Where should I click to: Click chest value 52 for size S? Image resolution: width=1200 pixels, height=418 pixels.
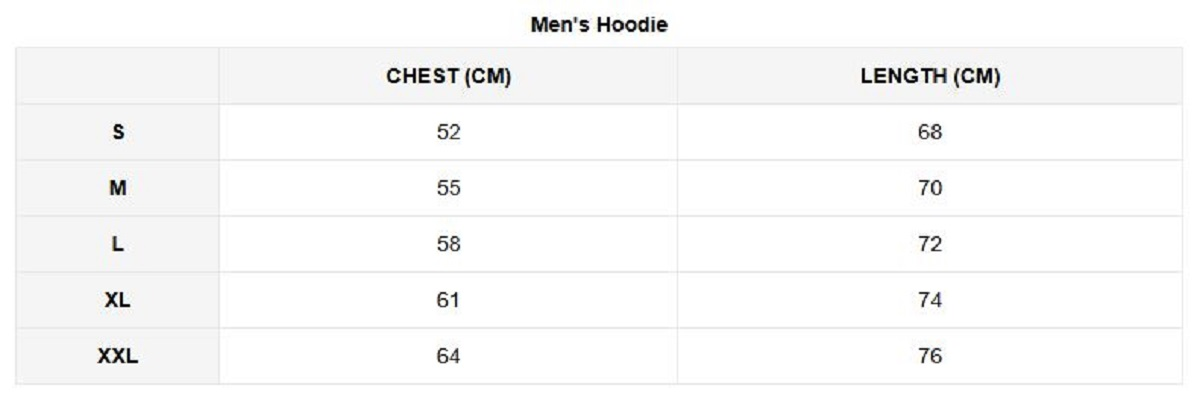[x=448, y=132]
